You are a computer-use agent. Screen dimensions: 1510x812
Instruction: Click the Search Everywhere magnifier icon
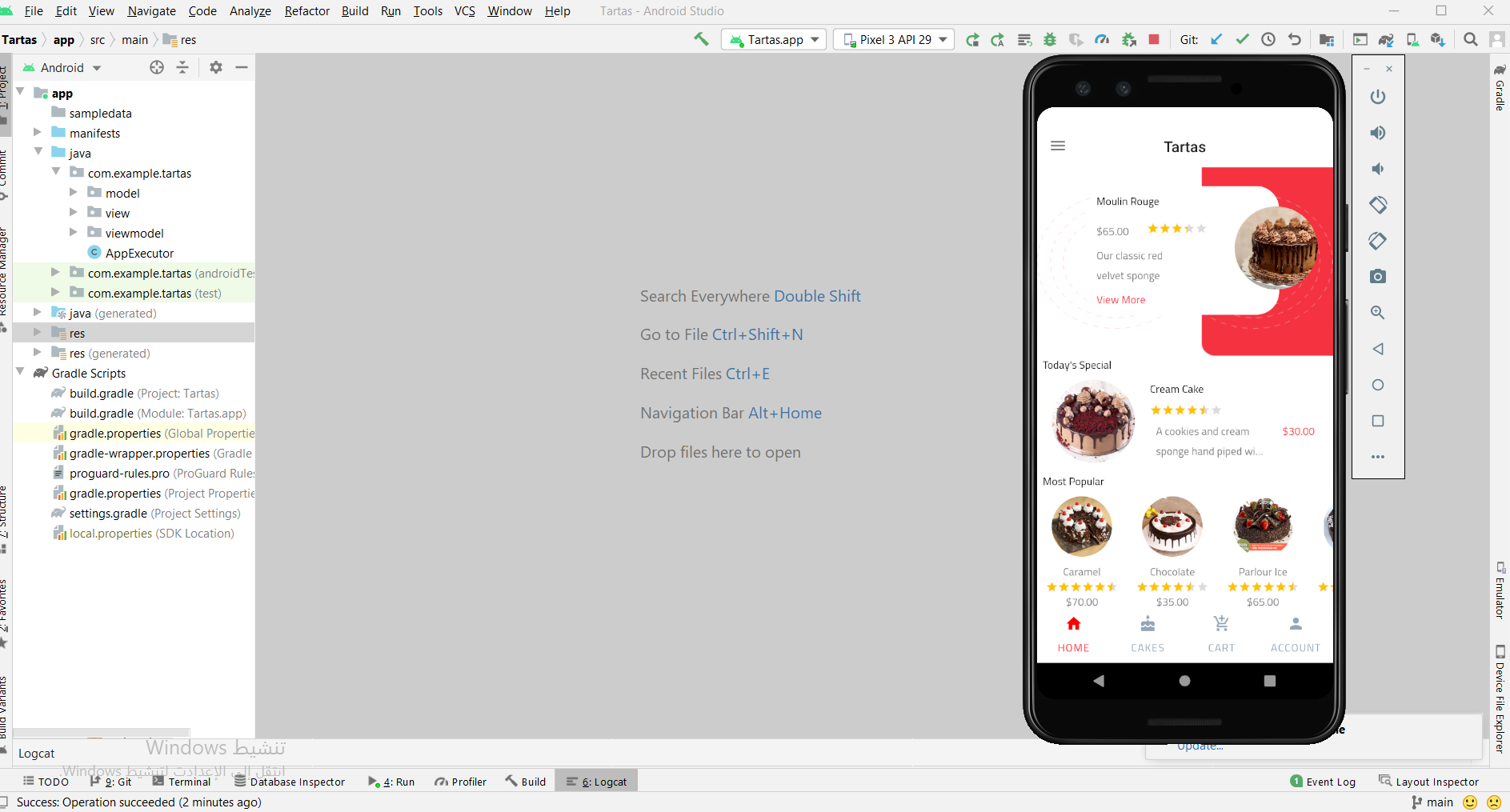pyautogui.click(x=1471, y=39)
